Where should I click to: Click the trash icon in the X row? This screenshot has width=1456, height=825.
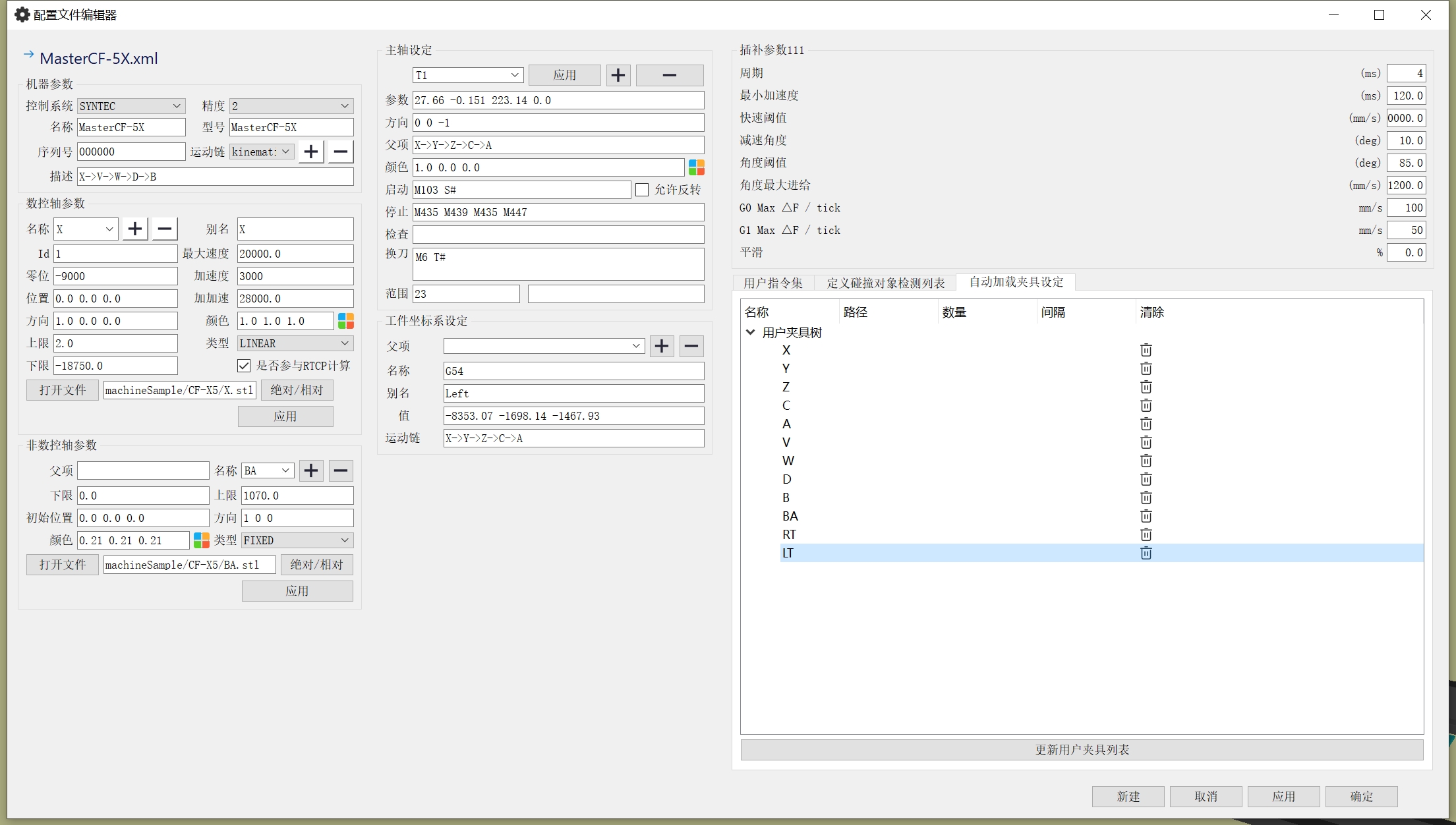[1146, 350]
